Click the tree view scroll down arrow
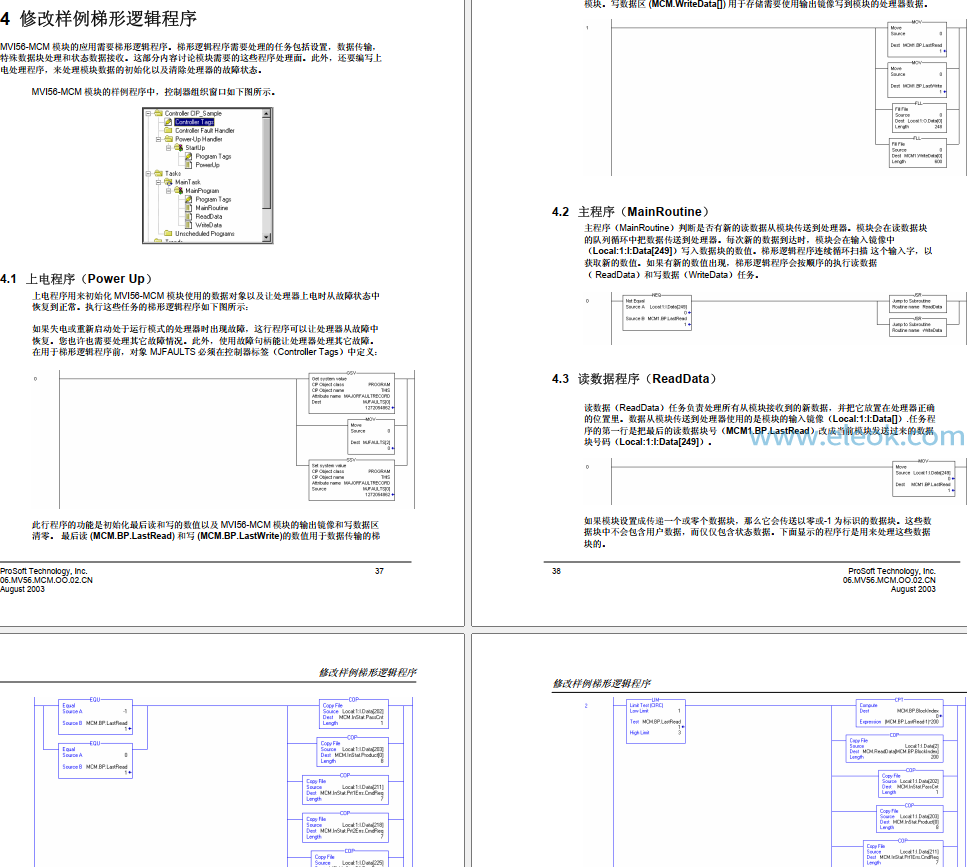This screenshot has width=967, height=867. tap(266, 237)
